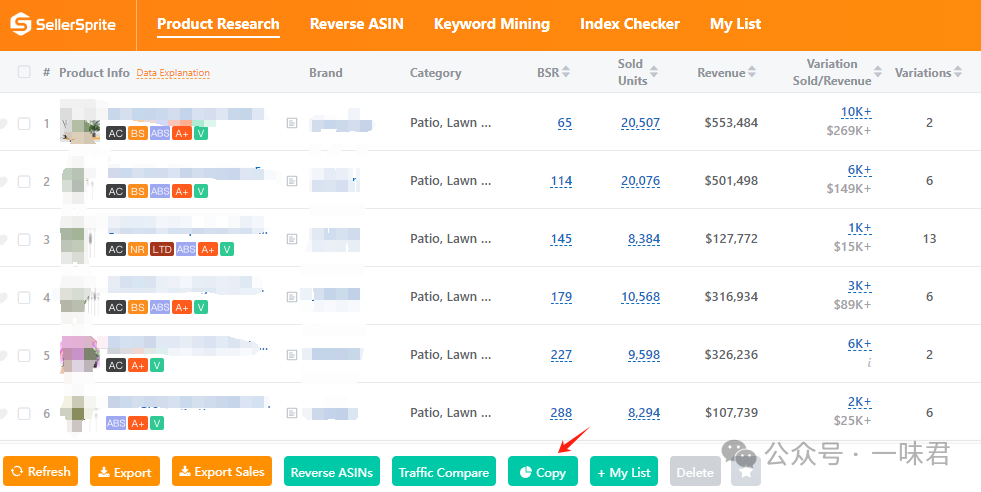Image resolution: width=981 pixels, height=492 pixels.
Task: Switch to the Keyword Mining tab
Action: click(x=491, y=24)
